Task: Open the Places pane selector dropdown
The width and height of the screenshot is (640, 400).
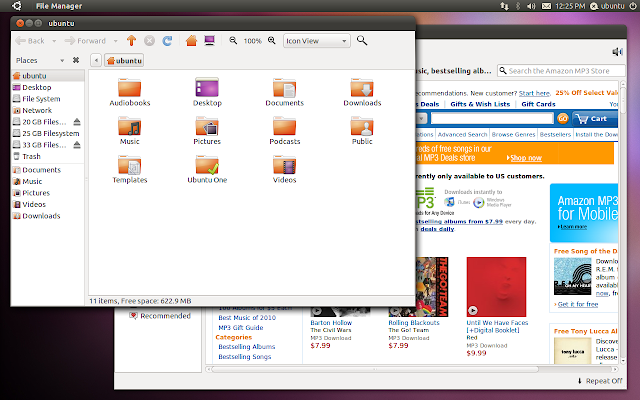Action: [x=62, y=60]
